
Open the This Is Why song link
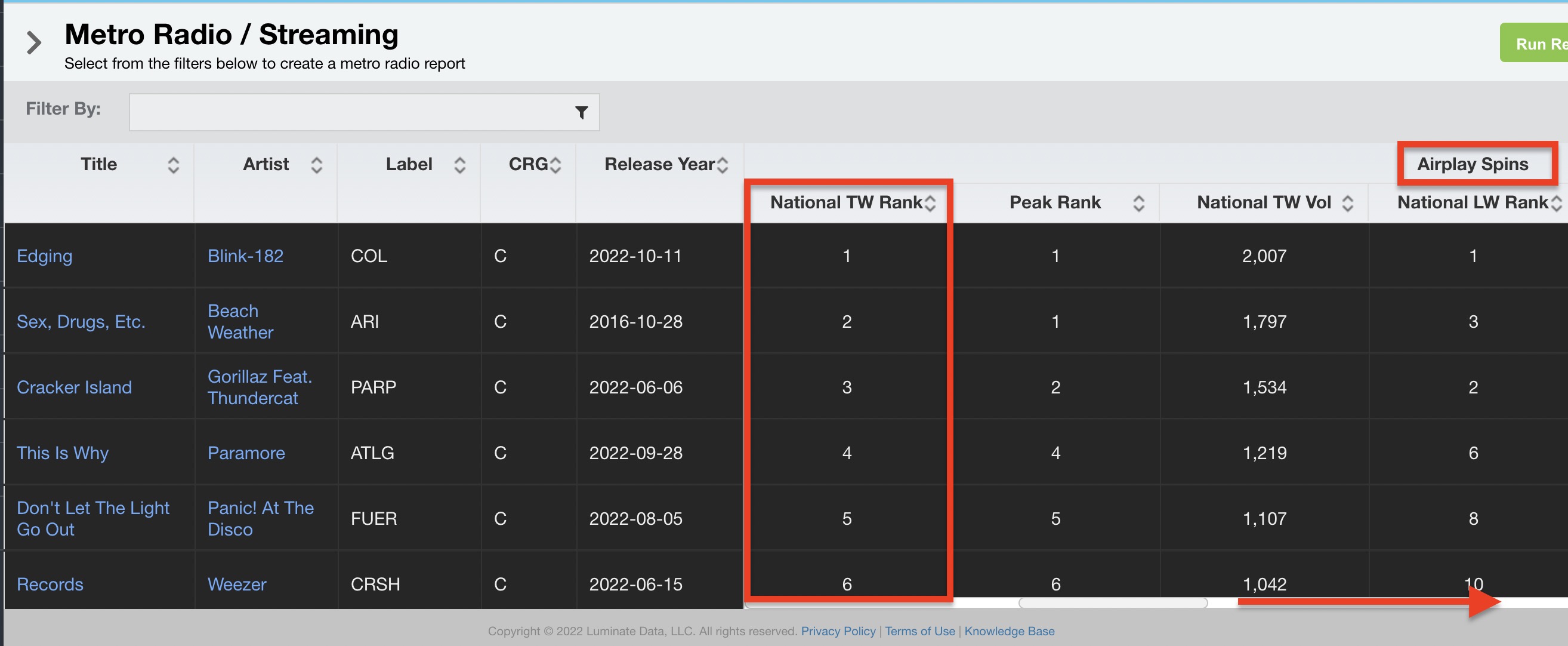coord(63,453)
